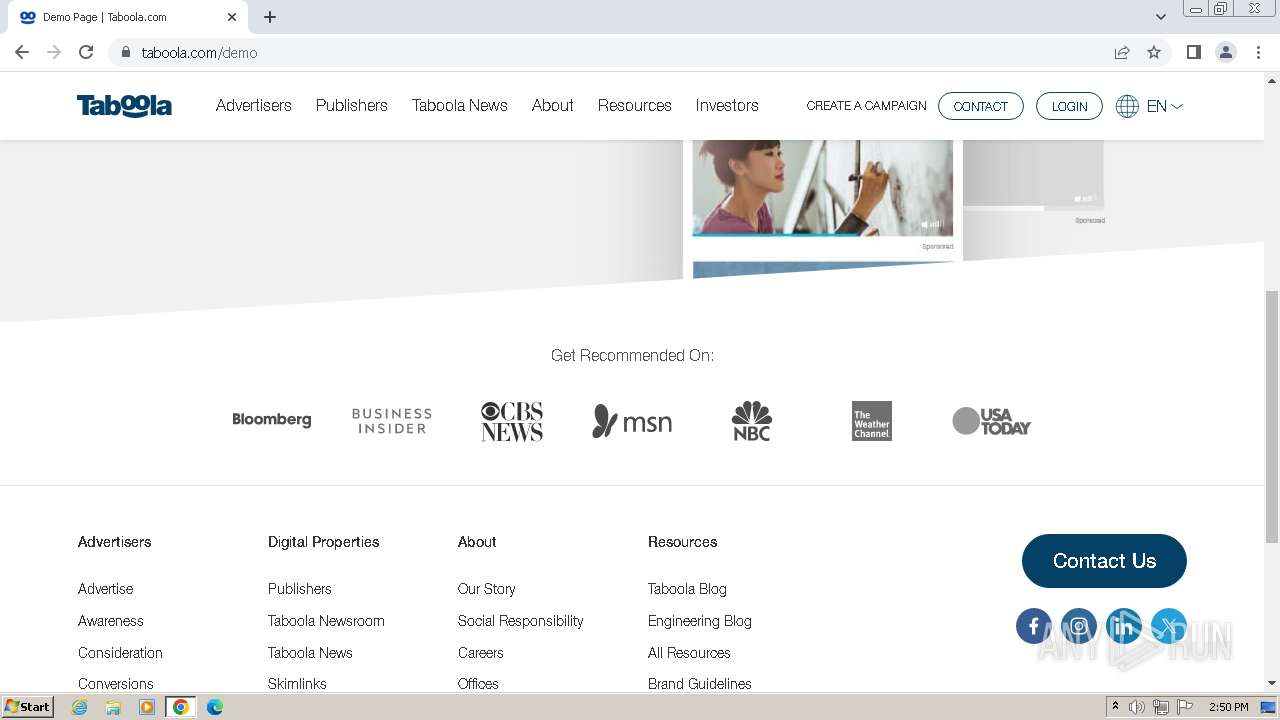Image resolution: width=1280 pixels, height=720 pixels.
Task: Open the Publishers nav menu
Action: click(x=352, y=105)
